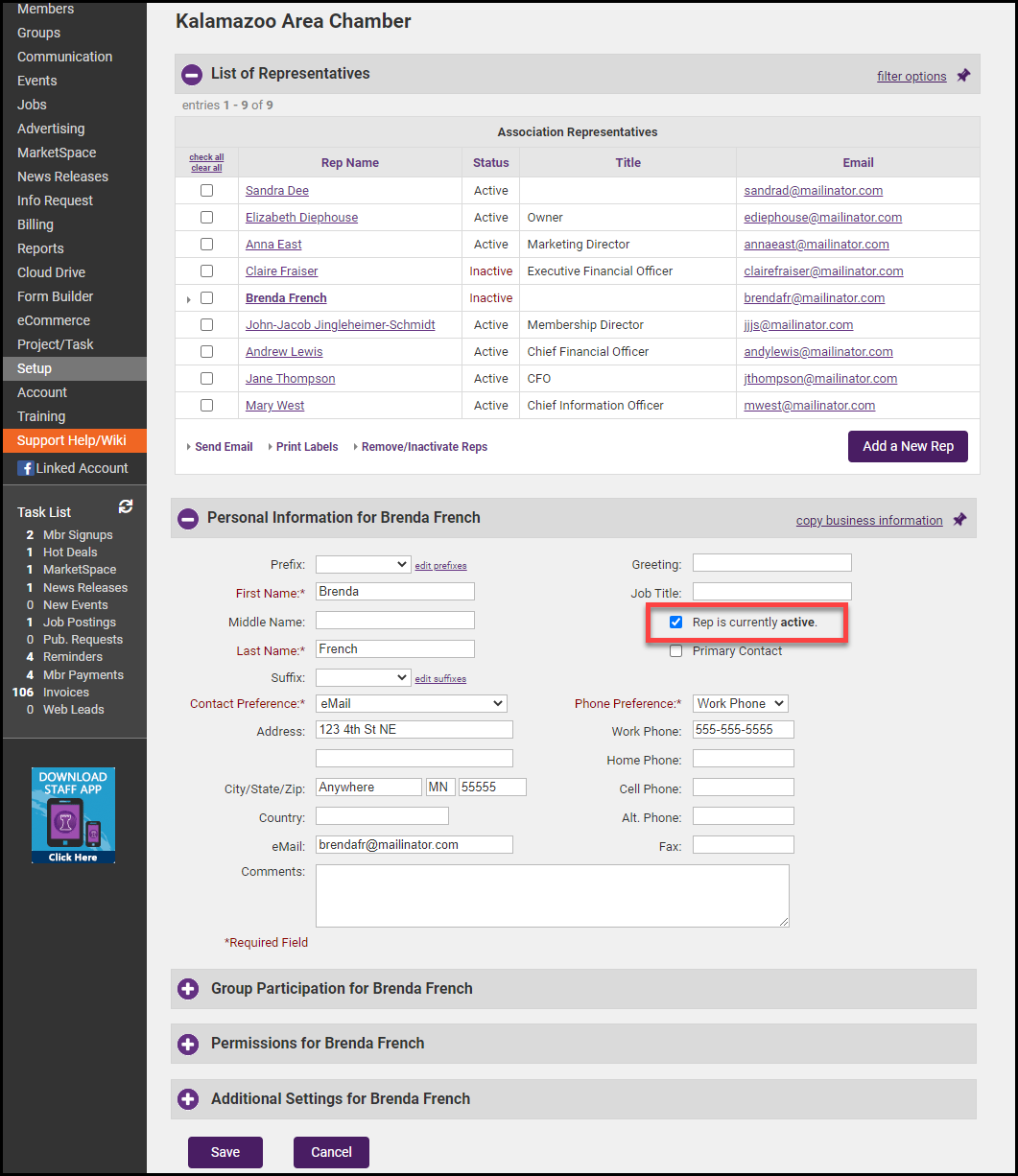1018x1176 pixels.
Task: Click pin icon beside filter options
Action: [963, 75]
